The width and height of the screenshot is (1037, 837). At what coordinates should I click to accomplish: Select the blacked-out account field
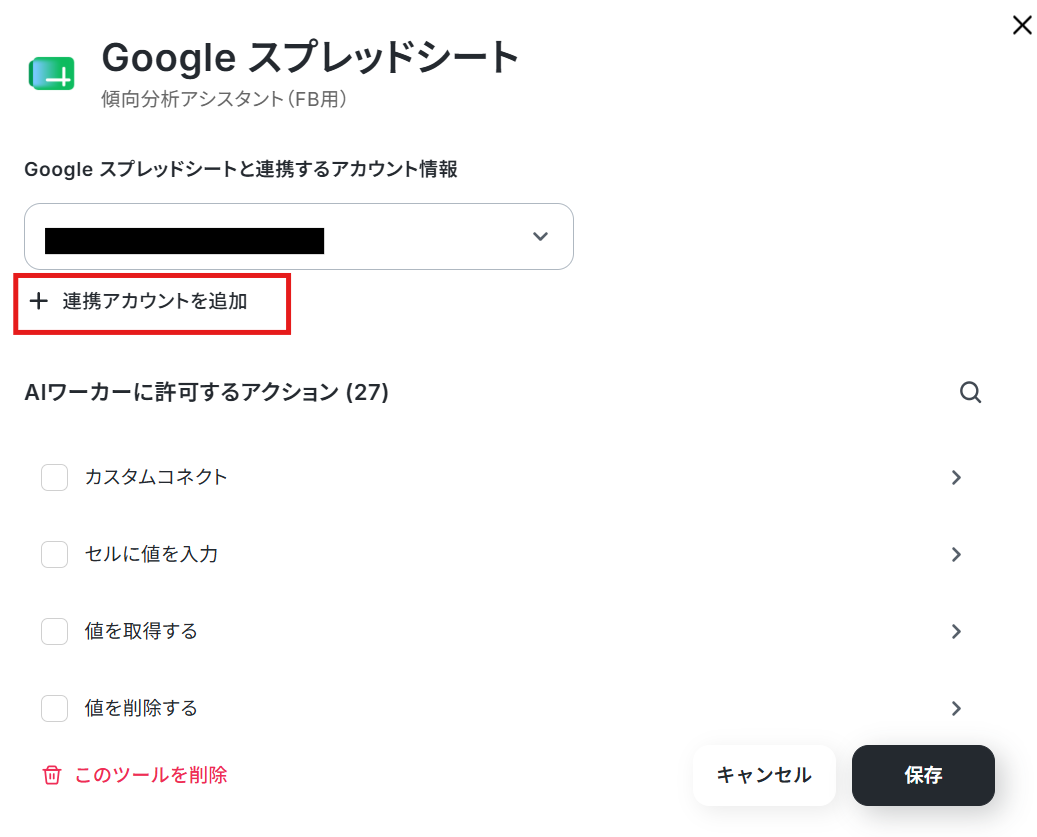299,237
